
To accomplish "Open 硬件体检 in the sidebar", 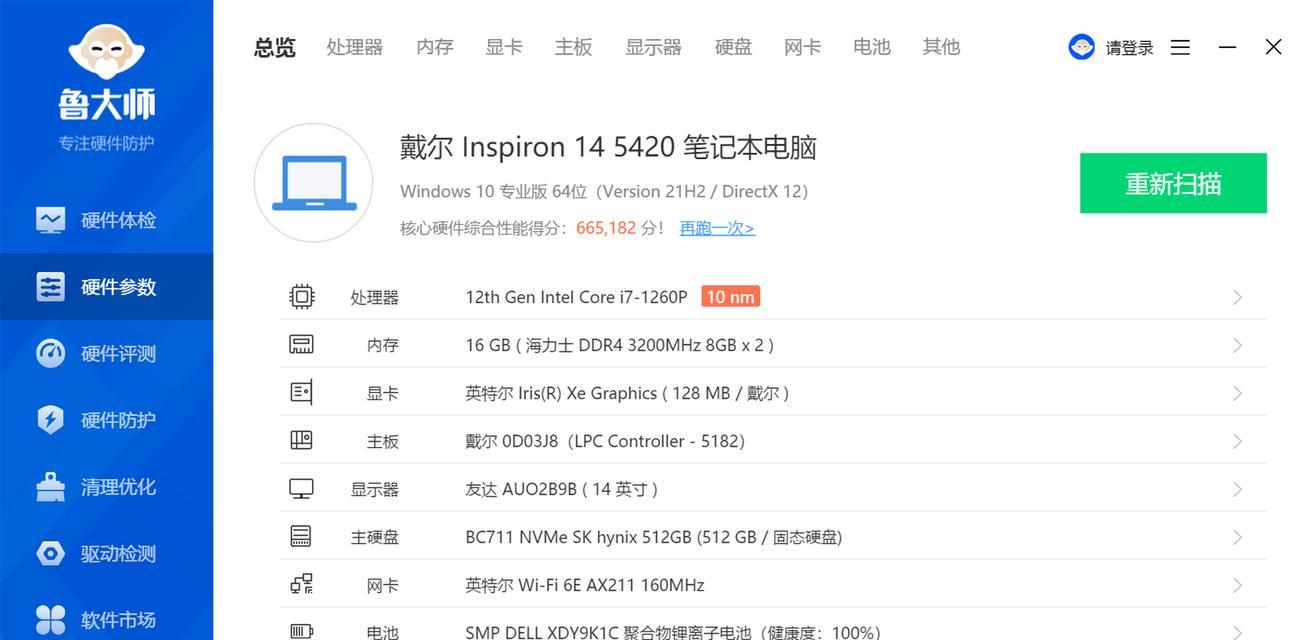I will point(106,220).
